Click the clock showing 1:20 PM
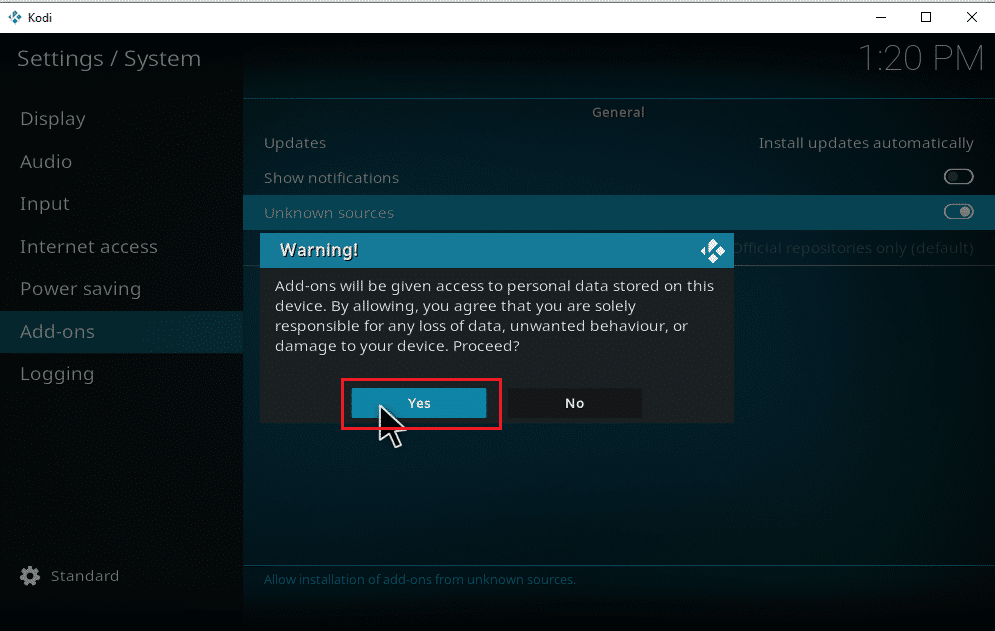This screenshot has width=995, height=631. coord(920,58)
